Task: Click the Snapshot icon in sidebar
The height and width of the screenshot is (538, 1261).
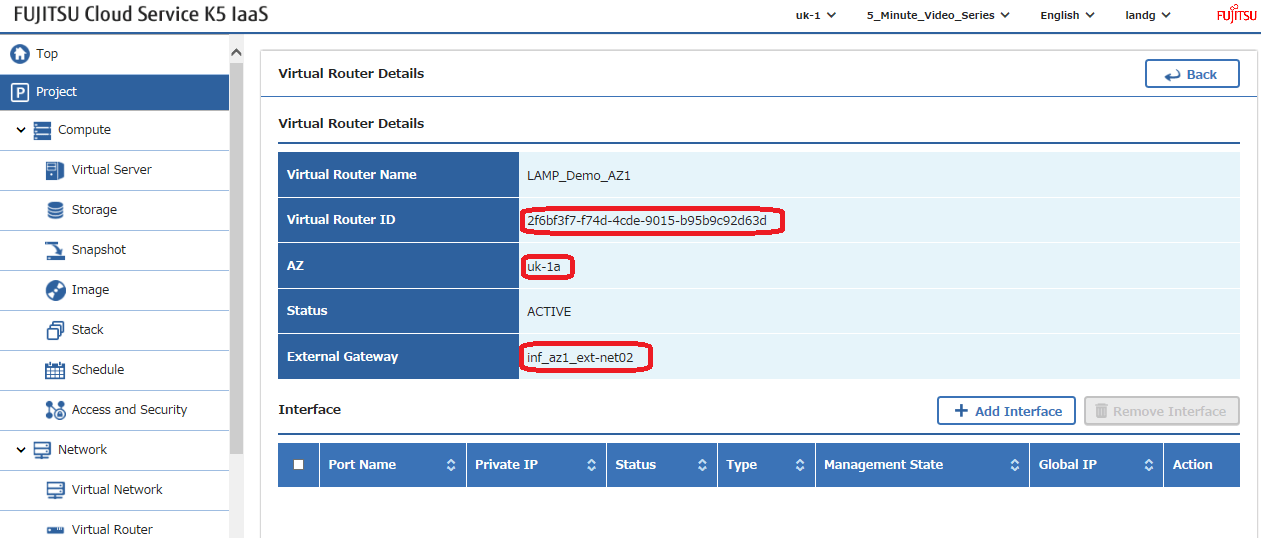Action: click(x=55, y=250)
